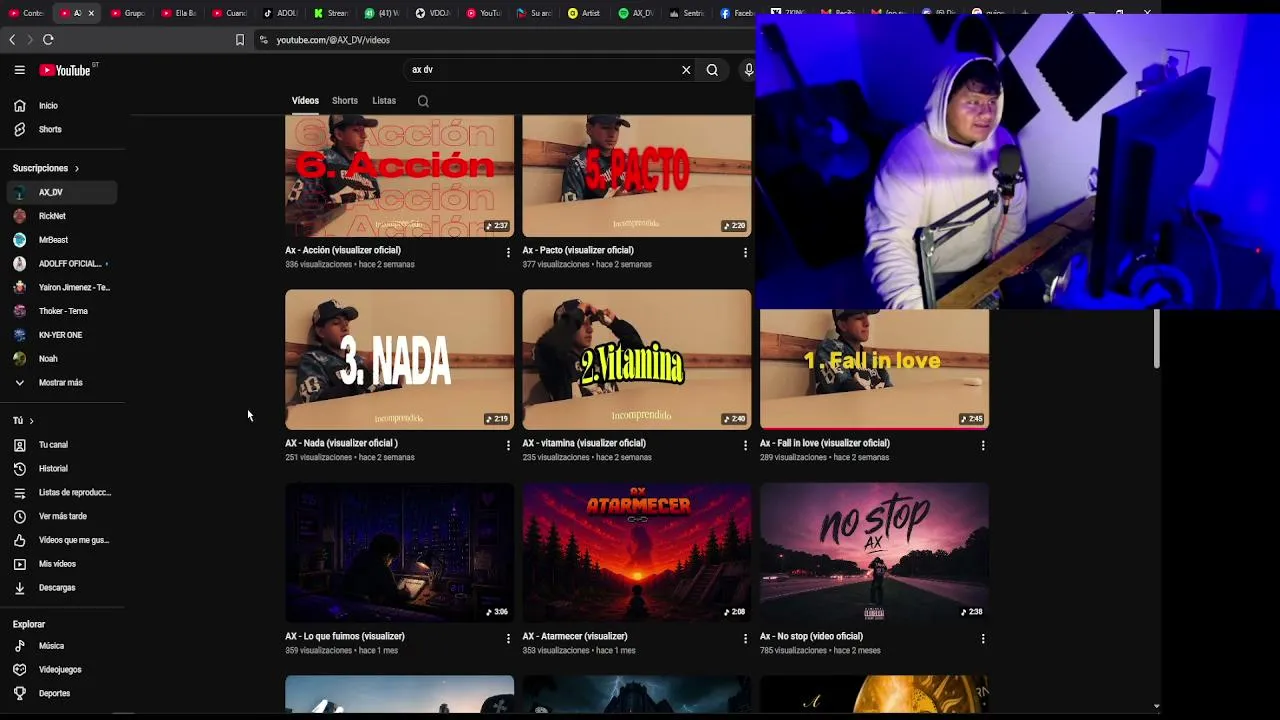Open the Thoker - Tema subscription channel
The image size is (1280, 720).
(62, 311)
